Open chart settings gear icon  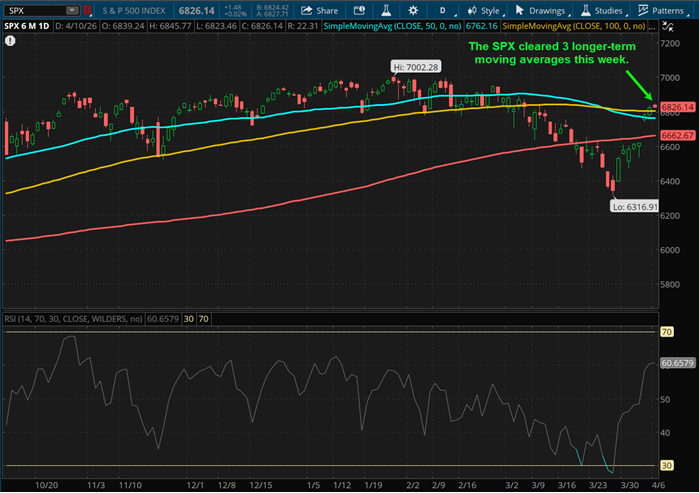point(413,11)
